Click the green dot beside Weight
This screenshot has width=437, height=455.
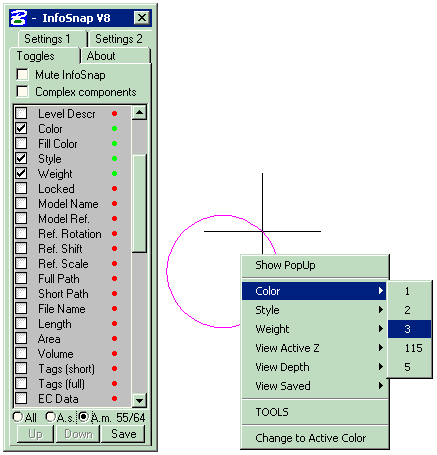[114, 174]
